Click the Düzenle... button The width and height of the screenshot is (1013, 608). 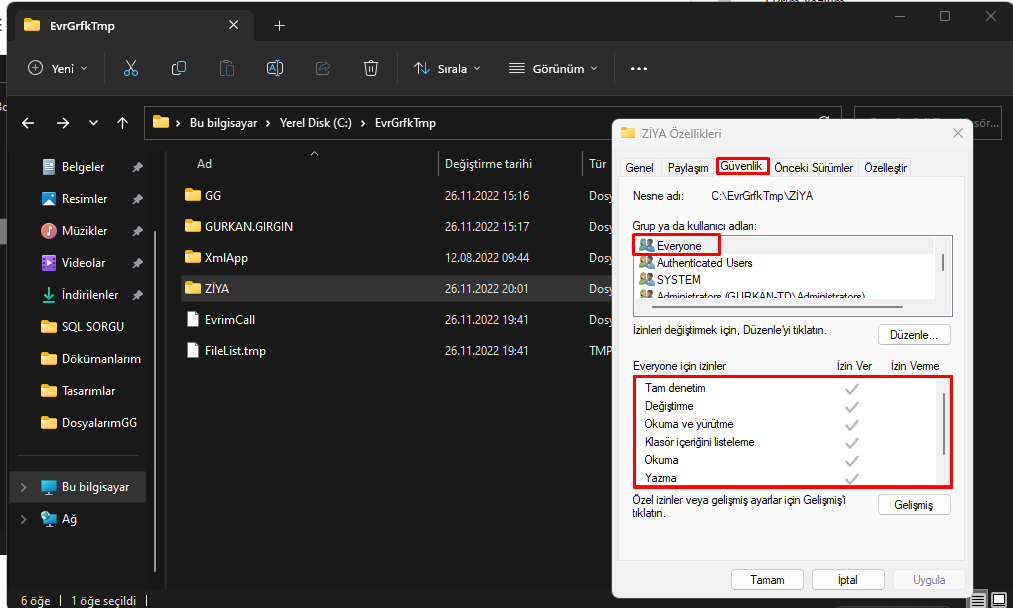[x=914, y=335]
